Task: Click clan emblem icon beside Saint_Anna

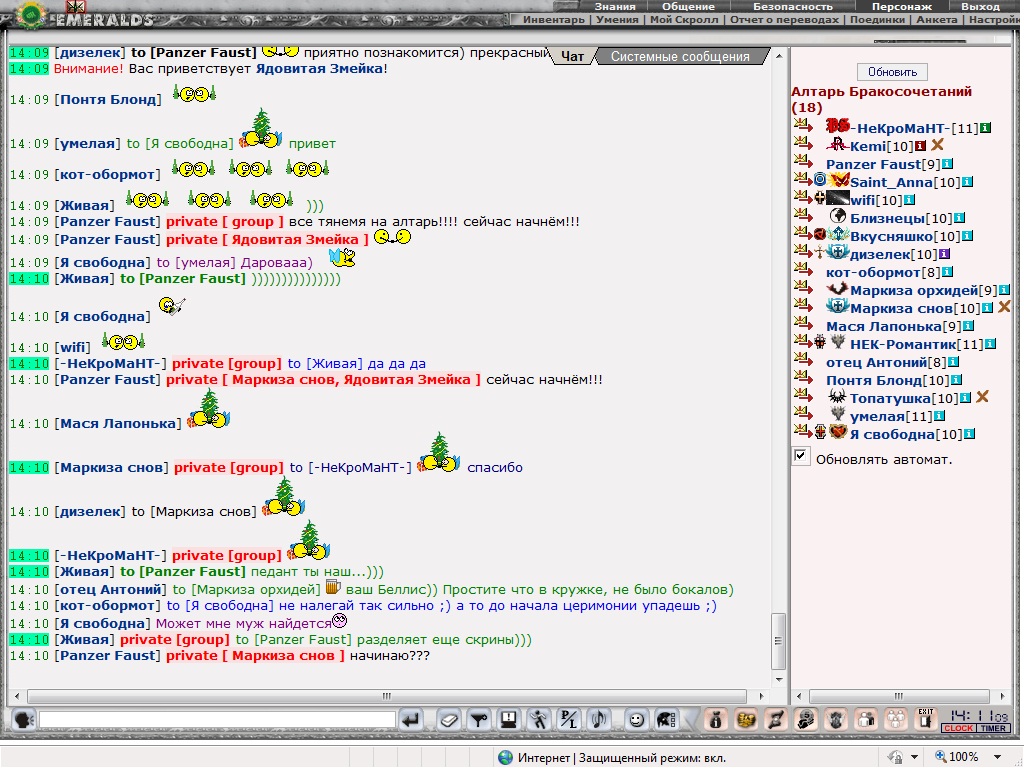Action: tap(839, 180)
